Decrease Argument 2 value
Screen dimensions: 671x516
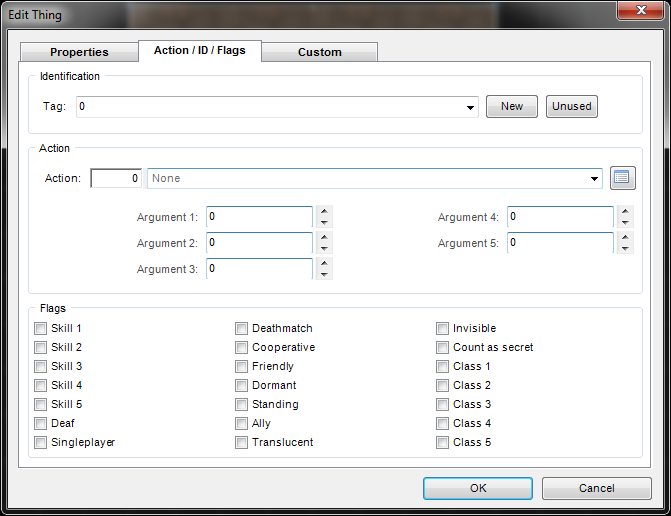324,248
